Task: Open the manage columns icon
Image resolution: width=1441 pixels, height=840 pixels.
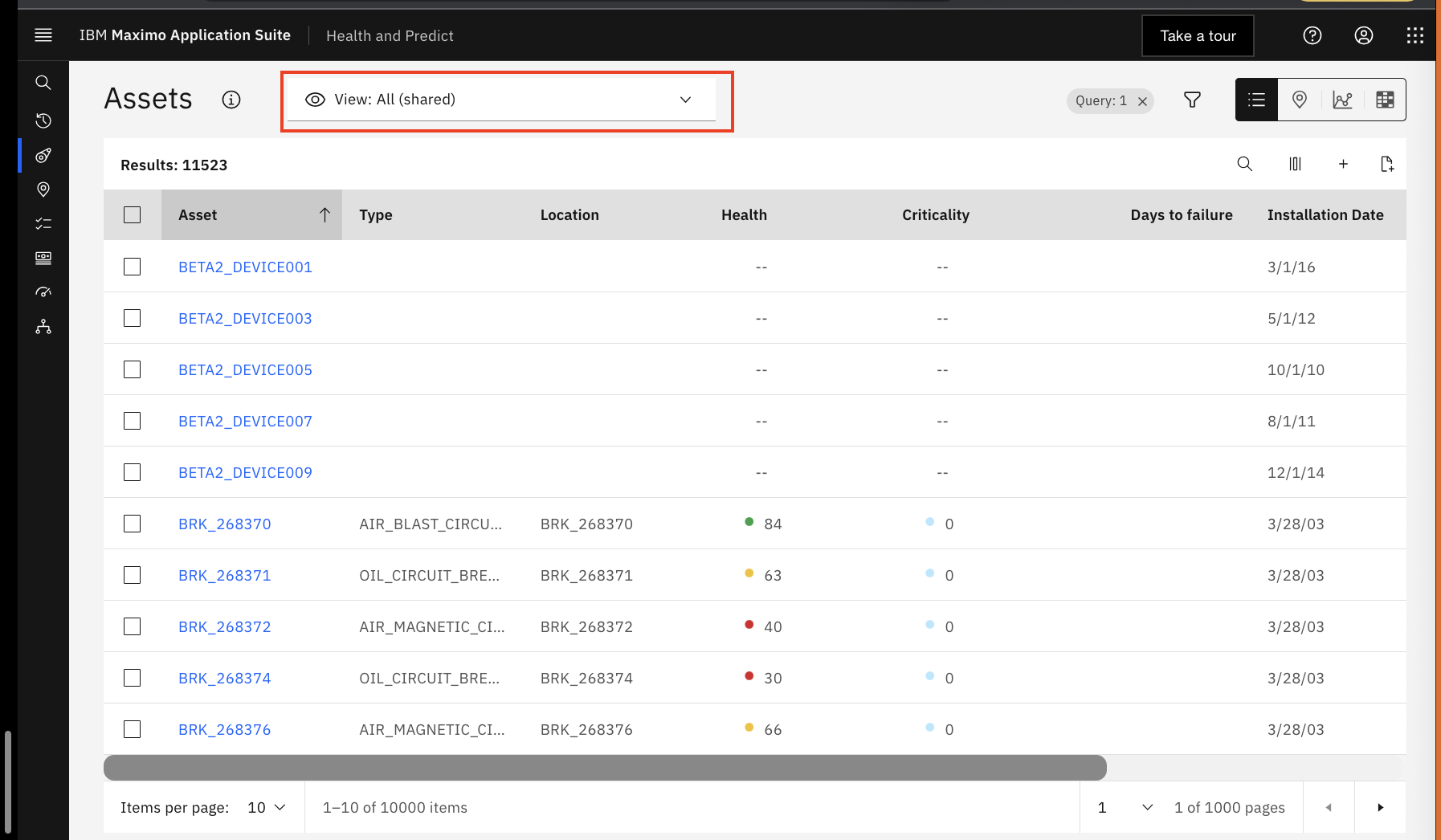Action: point(1295,164)
